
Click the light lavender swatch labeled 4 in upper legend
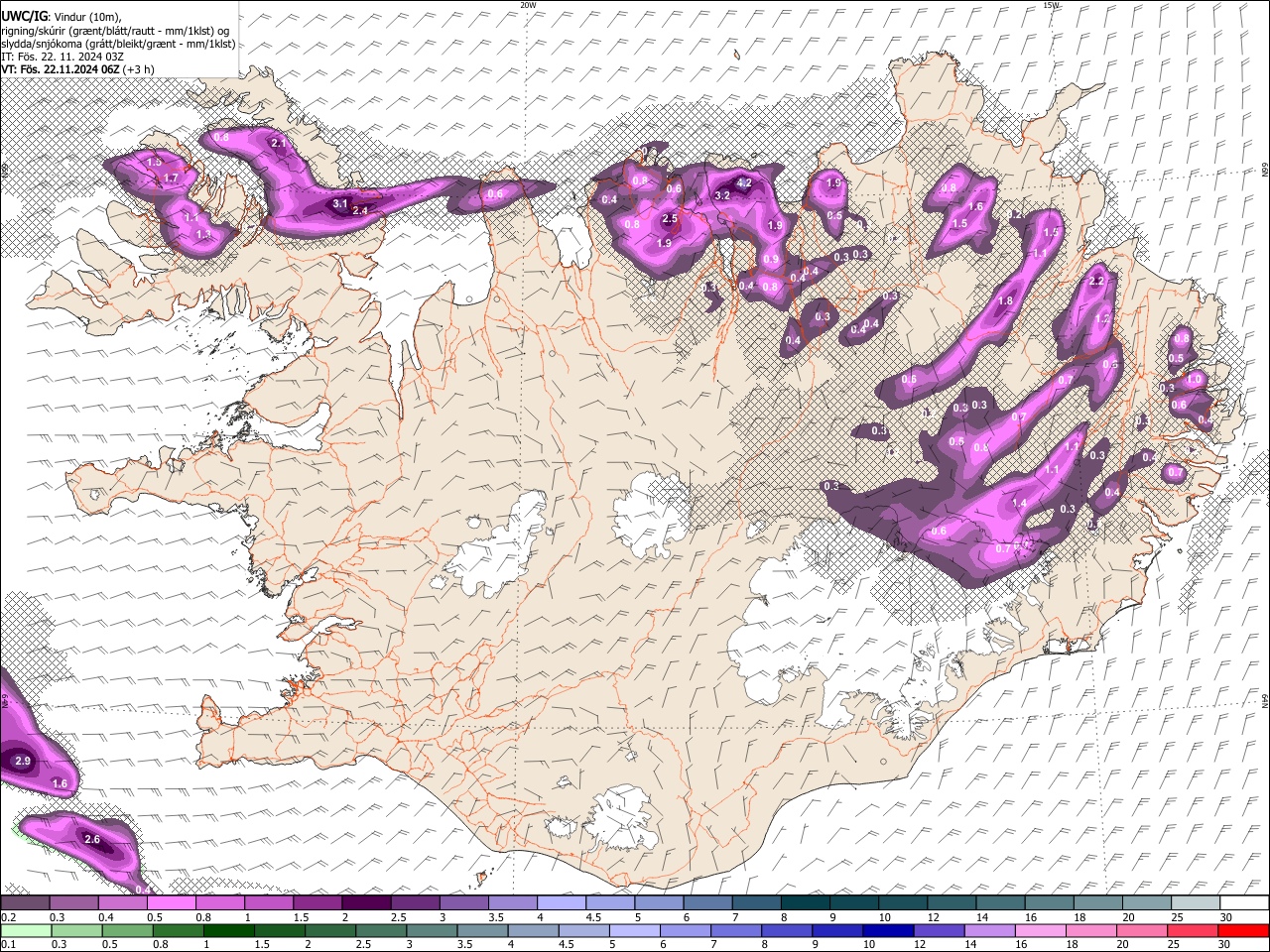tap(560, 903)
